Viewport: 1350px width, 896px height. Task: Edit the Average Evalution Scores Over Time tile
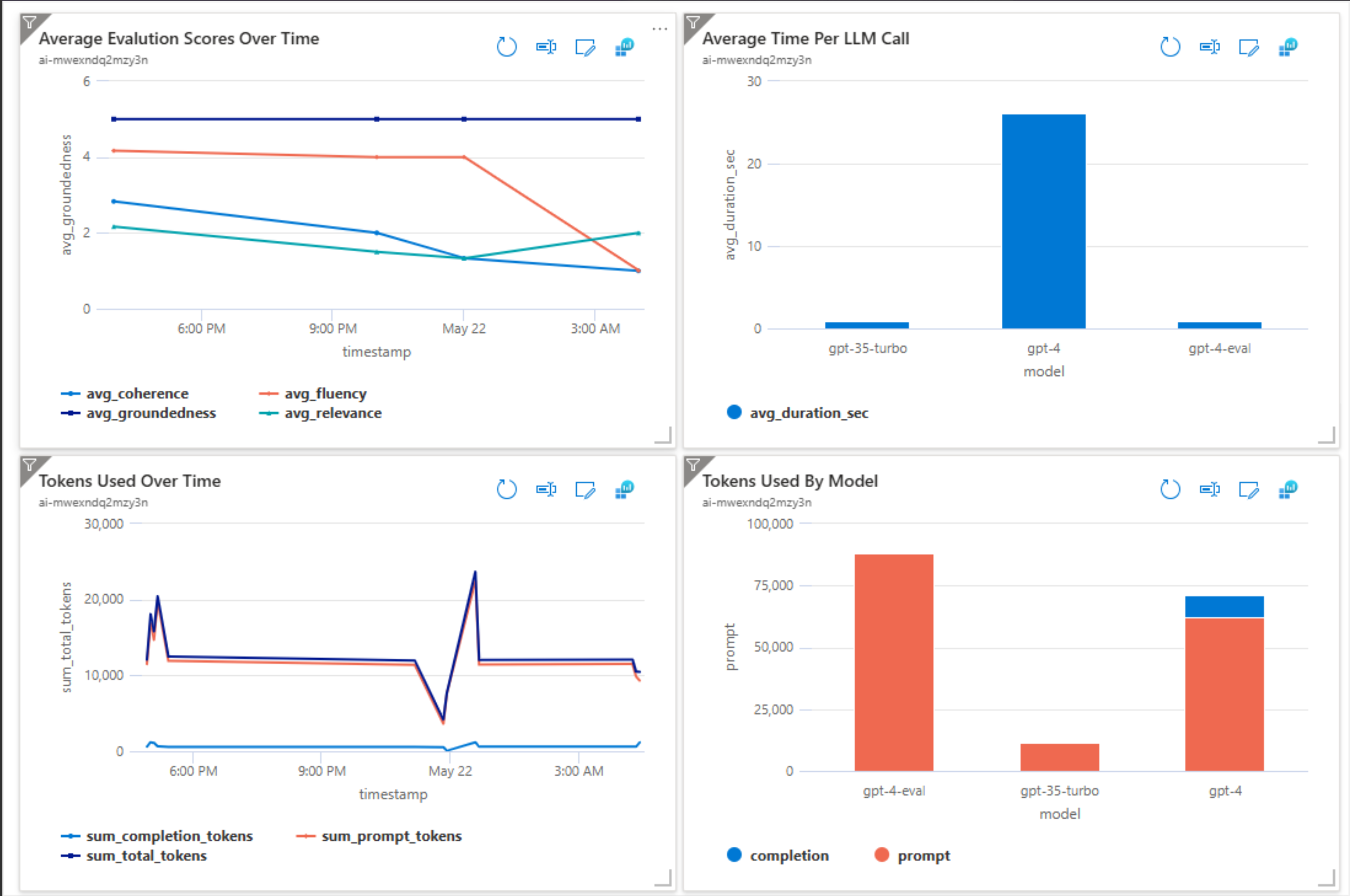coord(585,47)
